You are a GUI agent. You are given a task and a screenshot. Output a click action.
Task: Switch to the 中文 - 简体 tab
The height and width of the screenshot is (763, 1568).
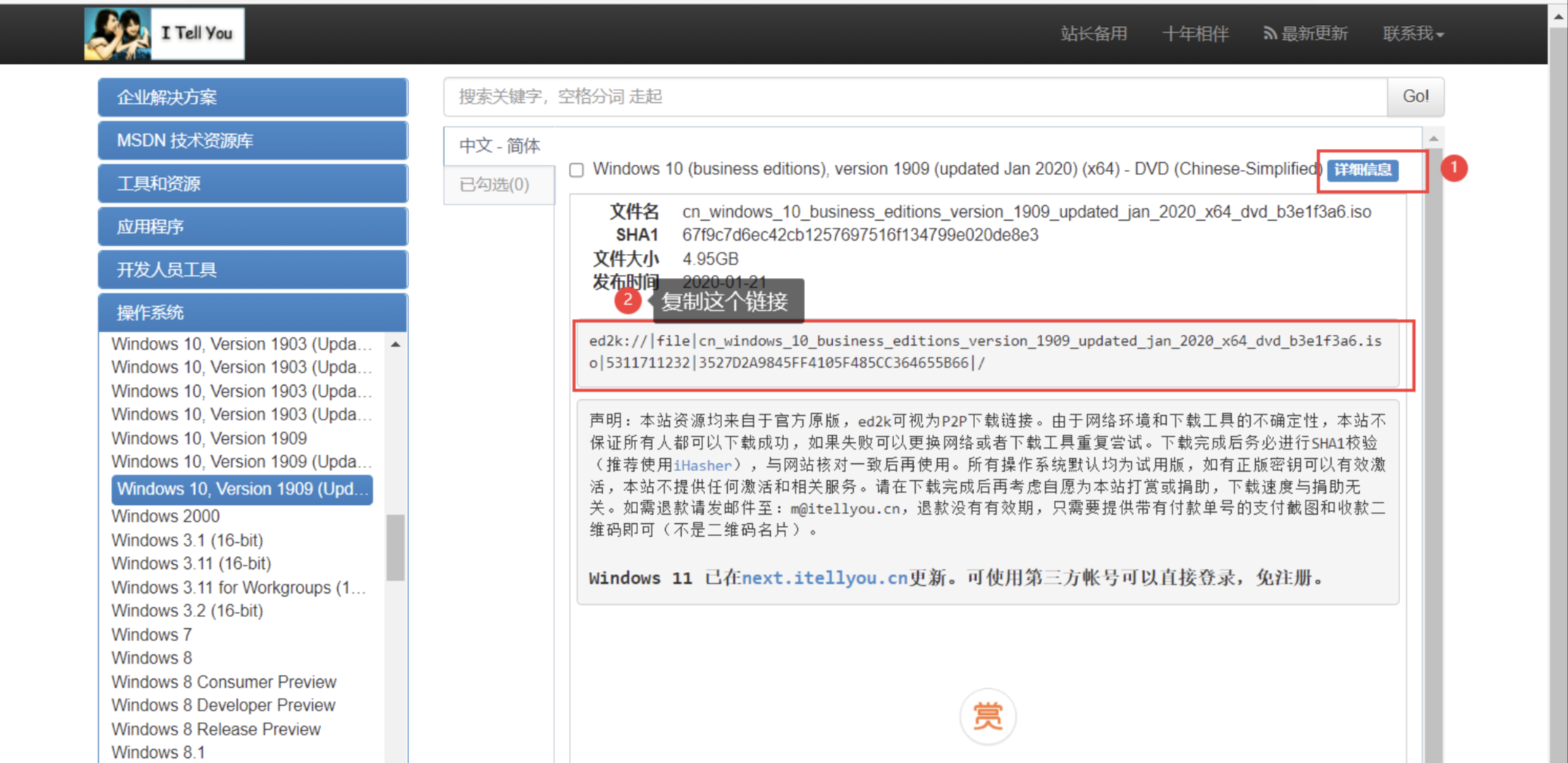click(x=500, y=146)
